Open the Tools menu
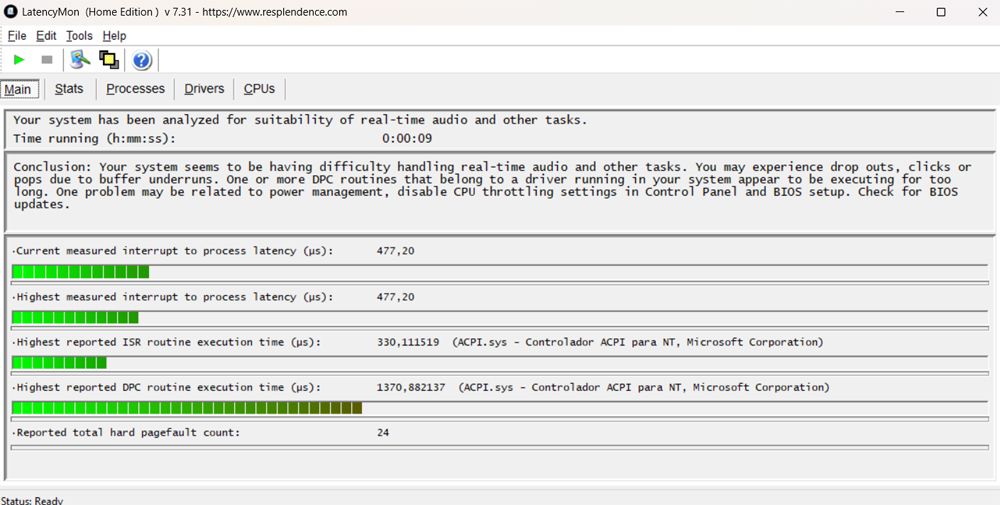 click(79, 36)
